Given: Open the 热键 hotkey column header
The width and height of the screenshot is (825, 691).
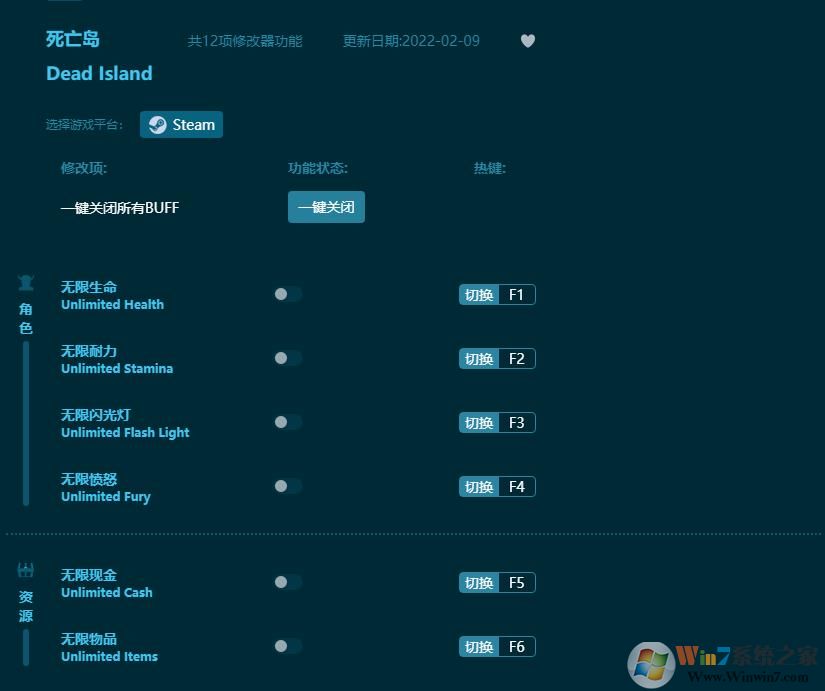Looking at the screenshot, I should coord(490,168).
